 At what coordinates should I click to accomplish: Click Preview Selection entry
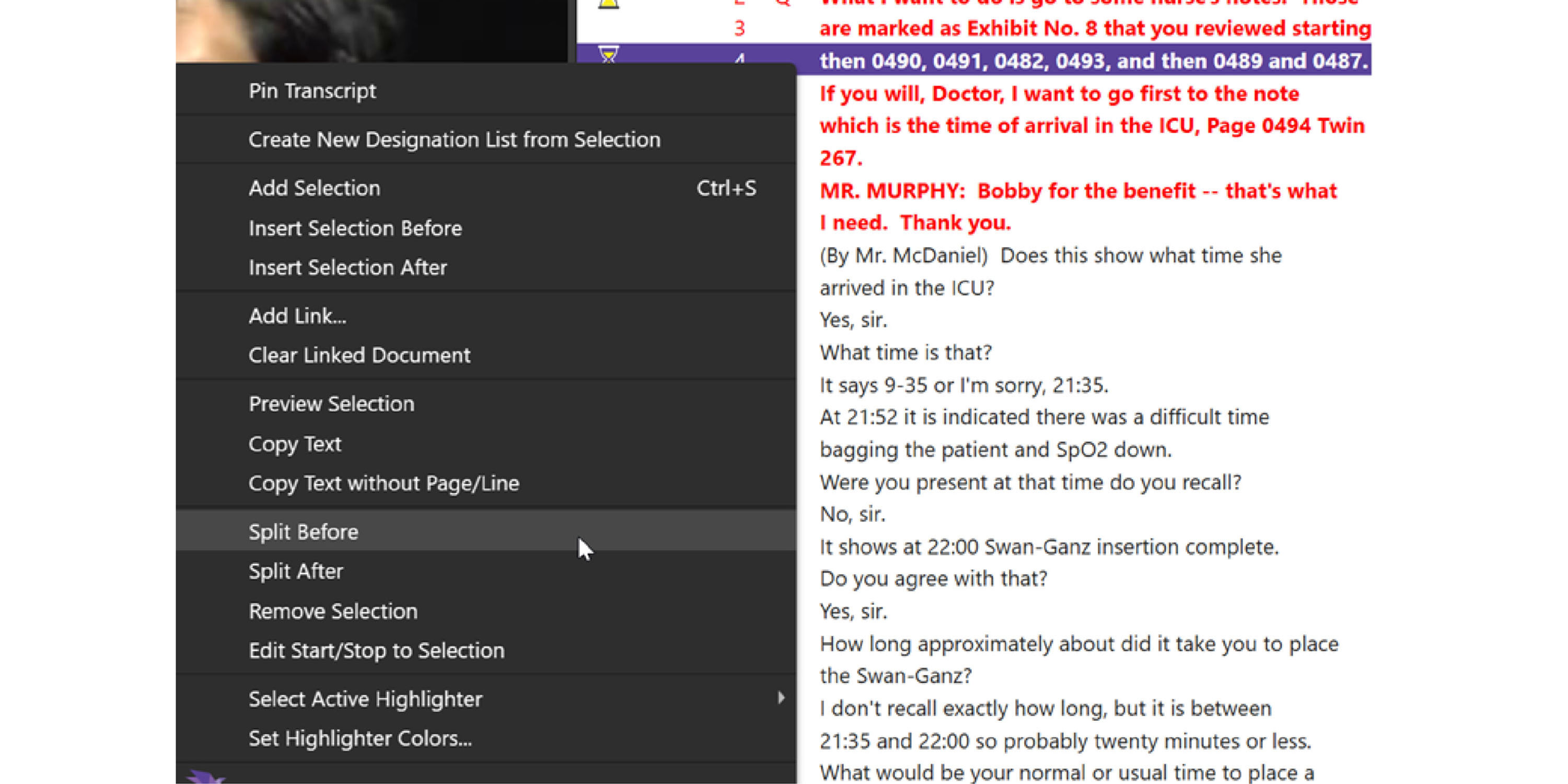pos(331,404)
